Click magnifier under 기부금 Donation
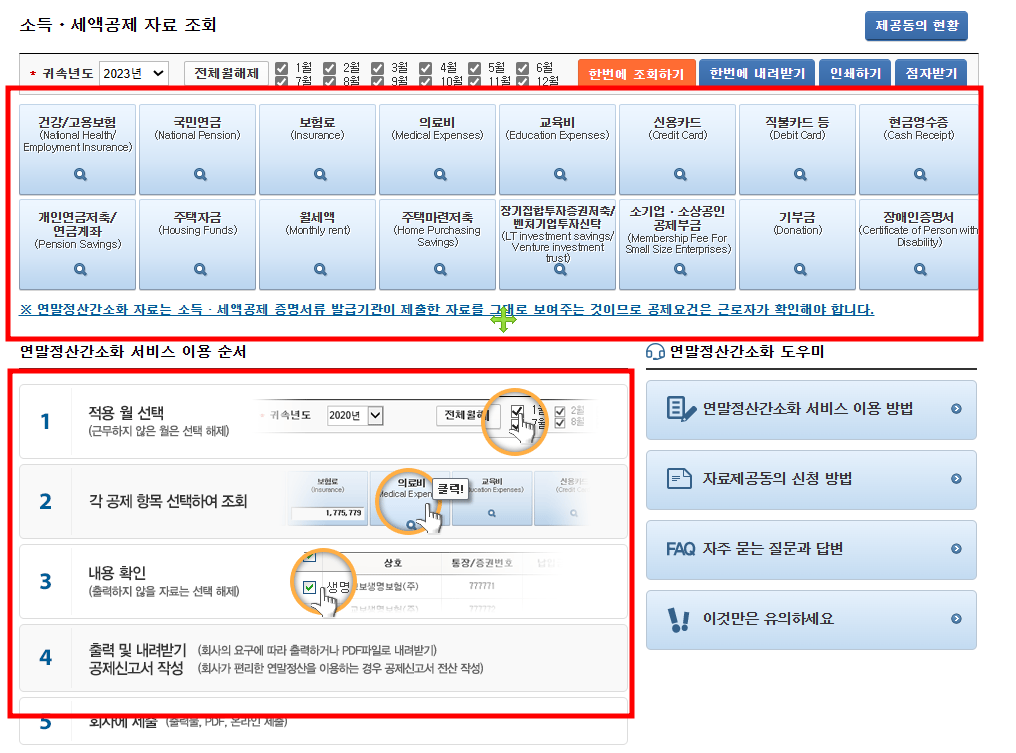Image resolution: width=1016 pixels, height=753 pixels. 800,270
